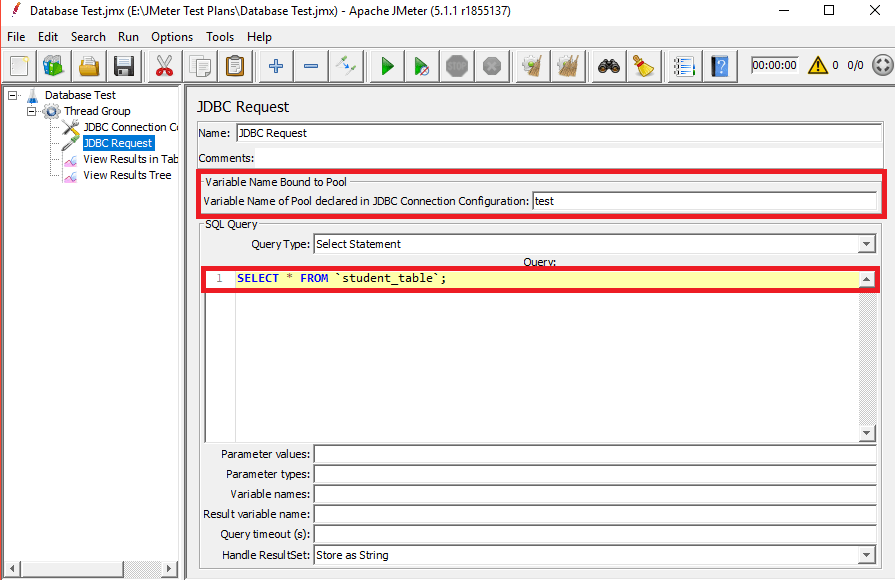This screenshot has width=895, height=580.
Task: Click the Shutdown test icon
Action: tap(491, 66)
